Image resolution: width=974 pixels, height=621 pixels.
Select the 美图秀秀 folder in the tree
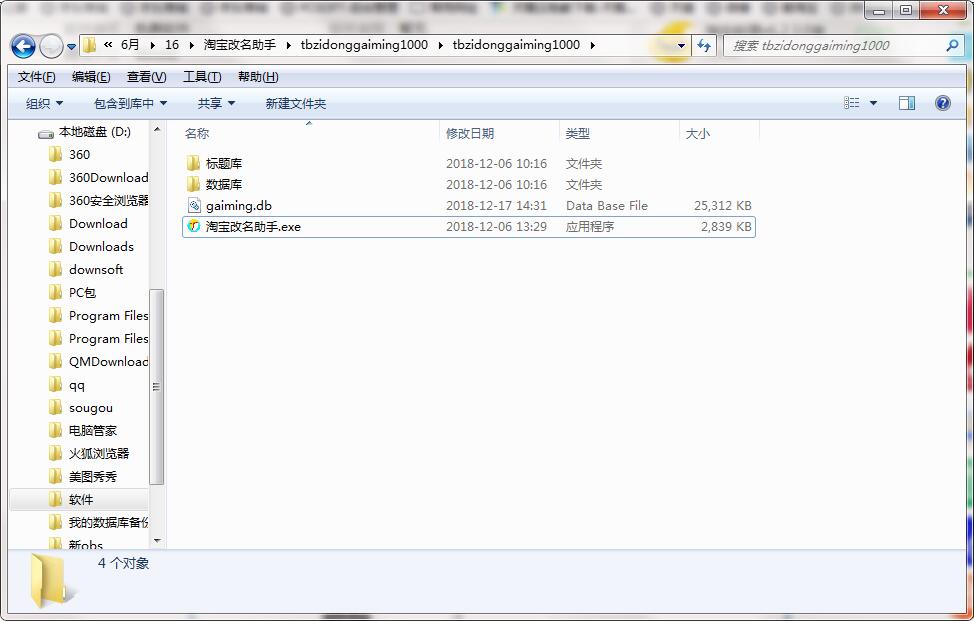[93, 476]
